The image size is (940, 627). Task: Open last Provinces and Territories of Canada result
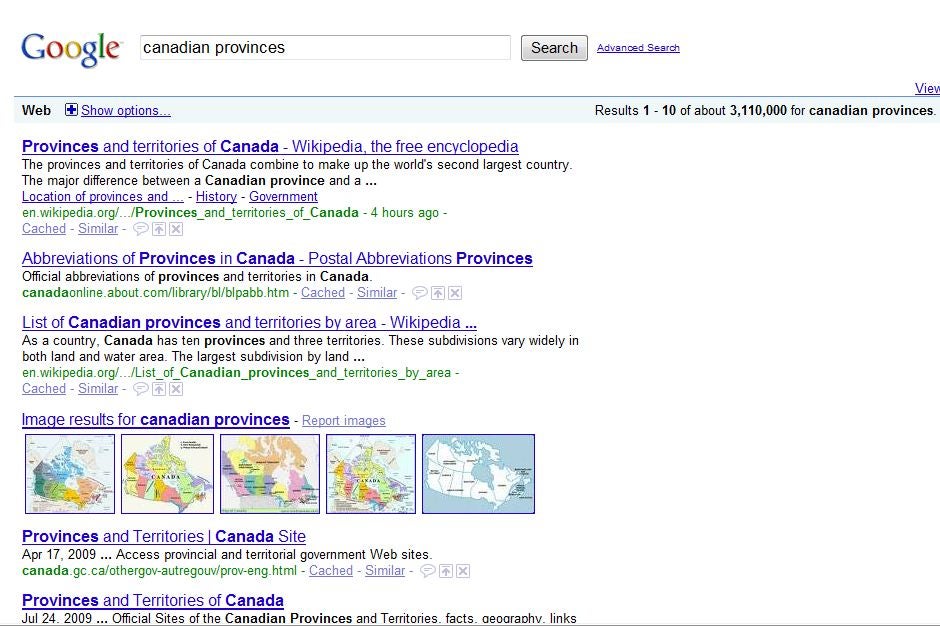coord(152,601)
